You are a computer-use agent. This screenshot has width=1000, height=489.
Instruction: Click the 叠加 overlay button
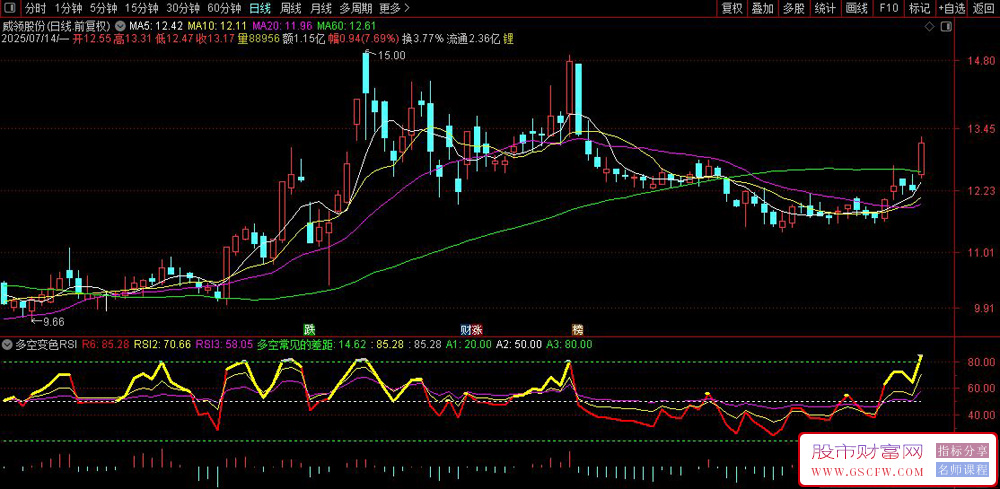(x=763, y=8)
